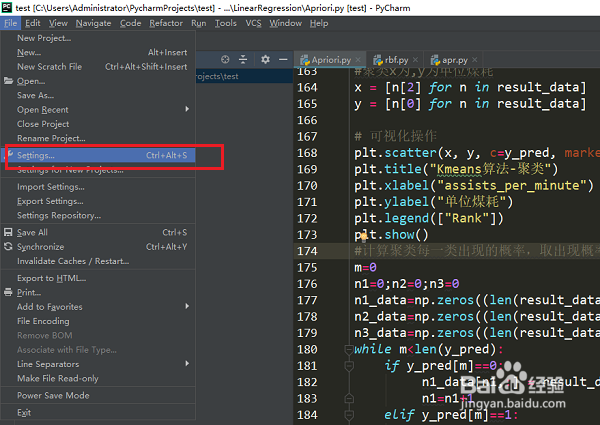
Task: Select Invalidate Caches / Restart...
Action: [98, 261]
